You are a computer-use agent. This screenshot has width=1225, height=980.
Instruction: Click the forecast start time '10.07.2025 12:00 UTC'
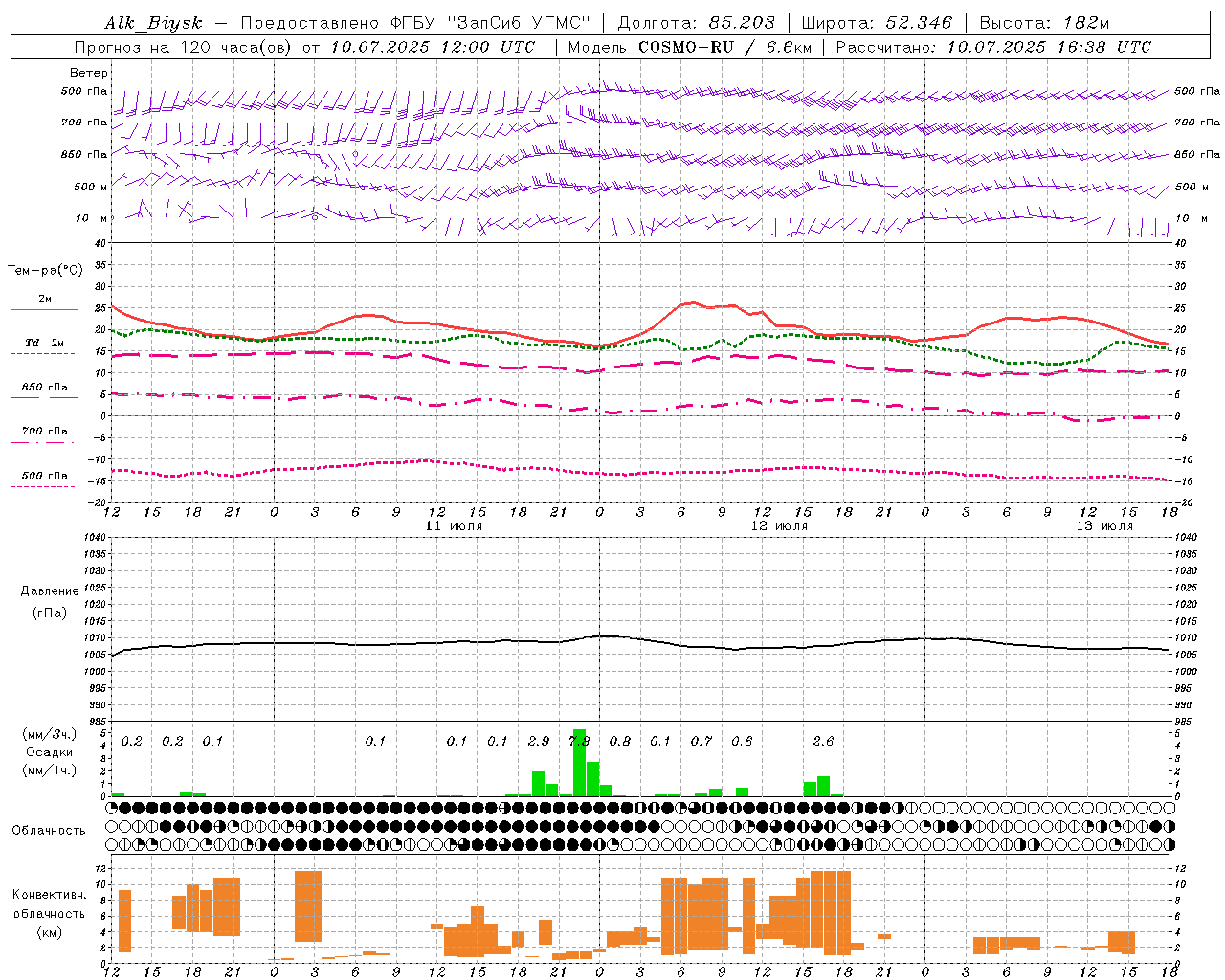(433, 47)
